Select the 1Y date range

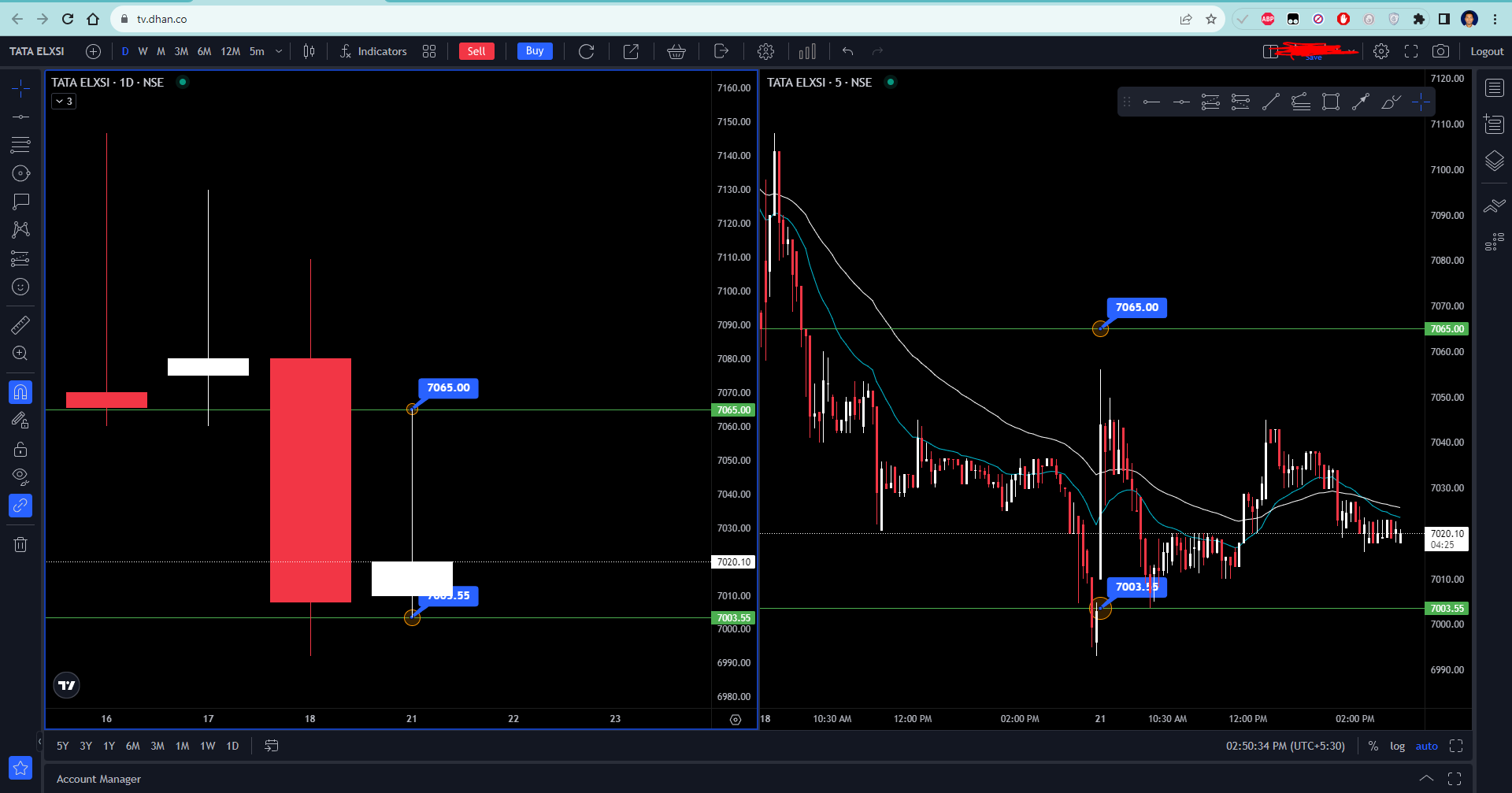[109, 746]
